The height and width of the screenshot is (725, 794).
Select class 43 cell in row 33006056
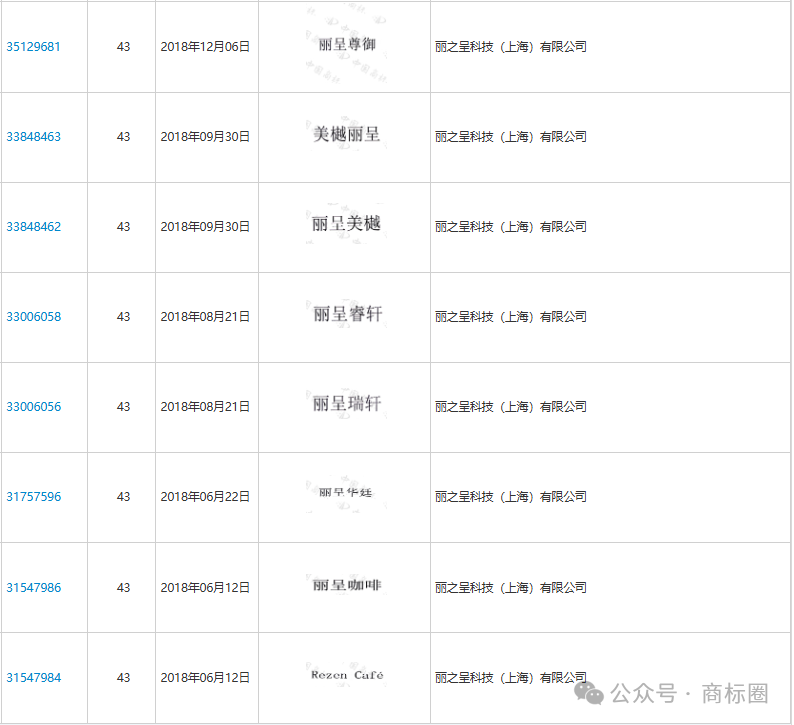[x=124, y=407]
